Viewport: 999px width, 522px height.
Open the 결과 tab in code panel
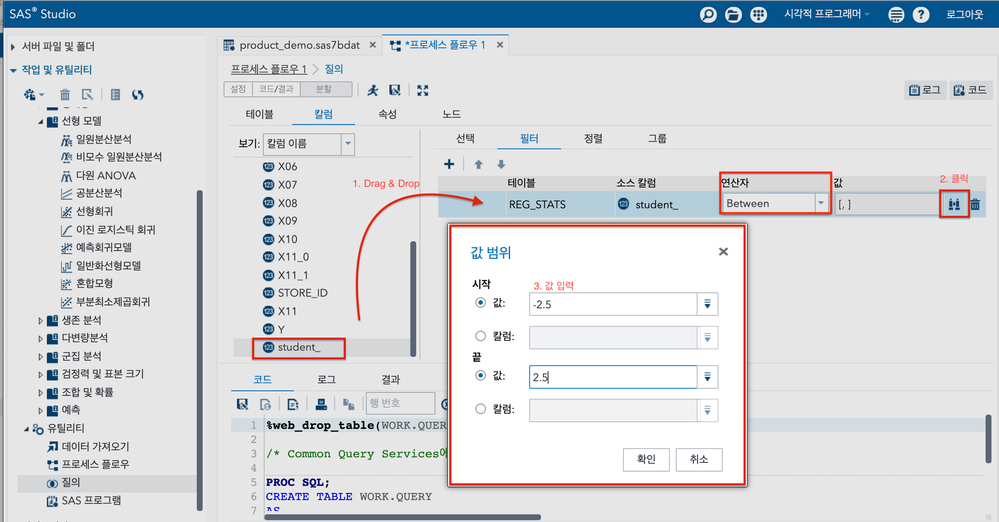[391, 379]
